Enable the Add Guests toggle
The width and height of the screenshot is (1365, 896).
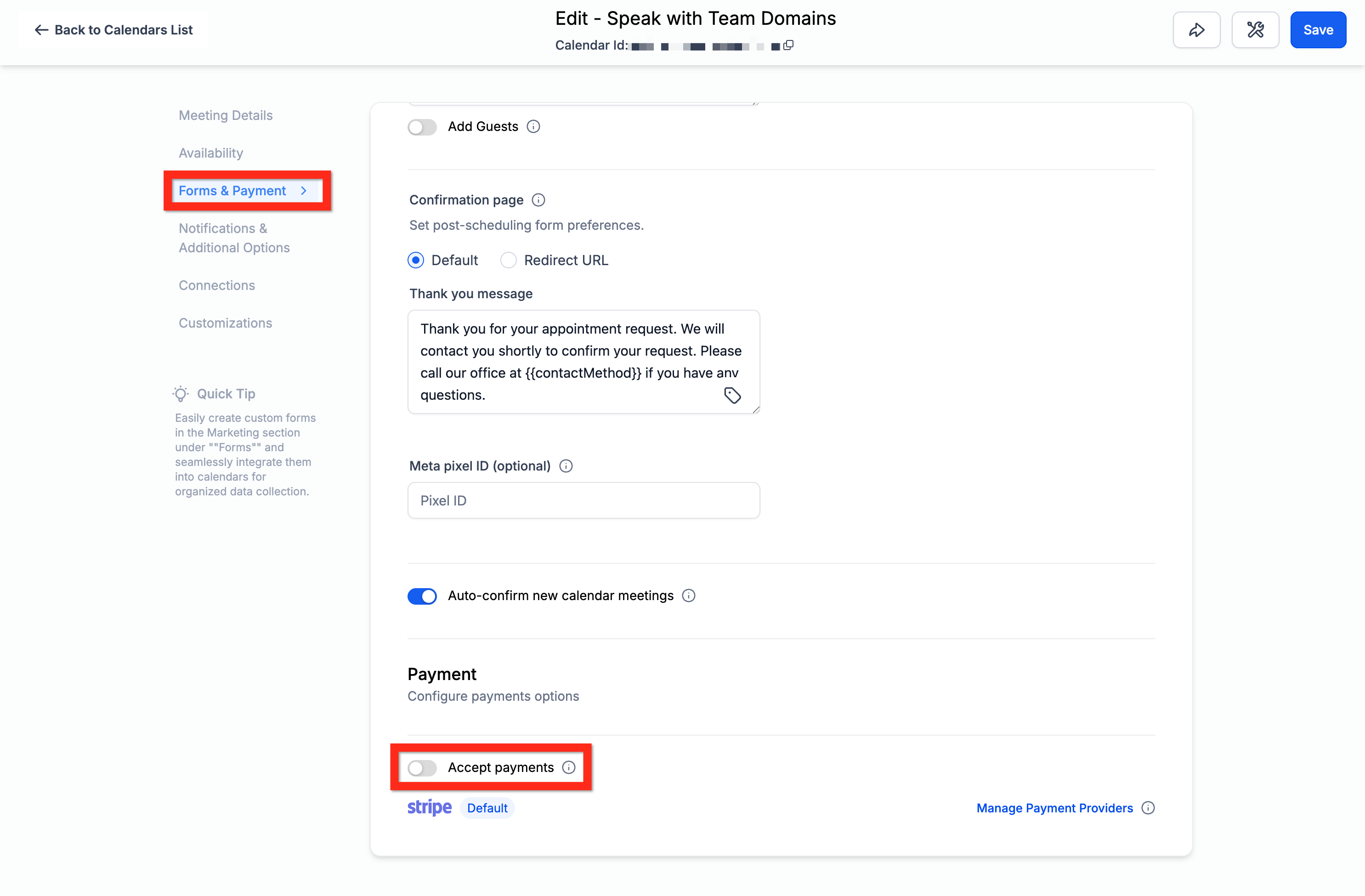pyautogui.click(x=422, y=127)
